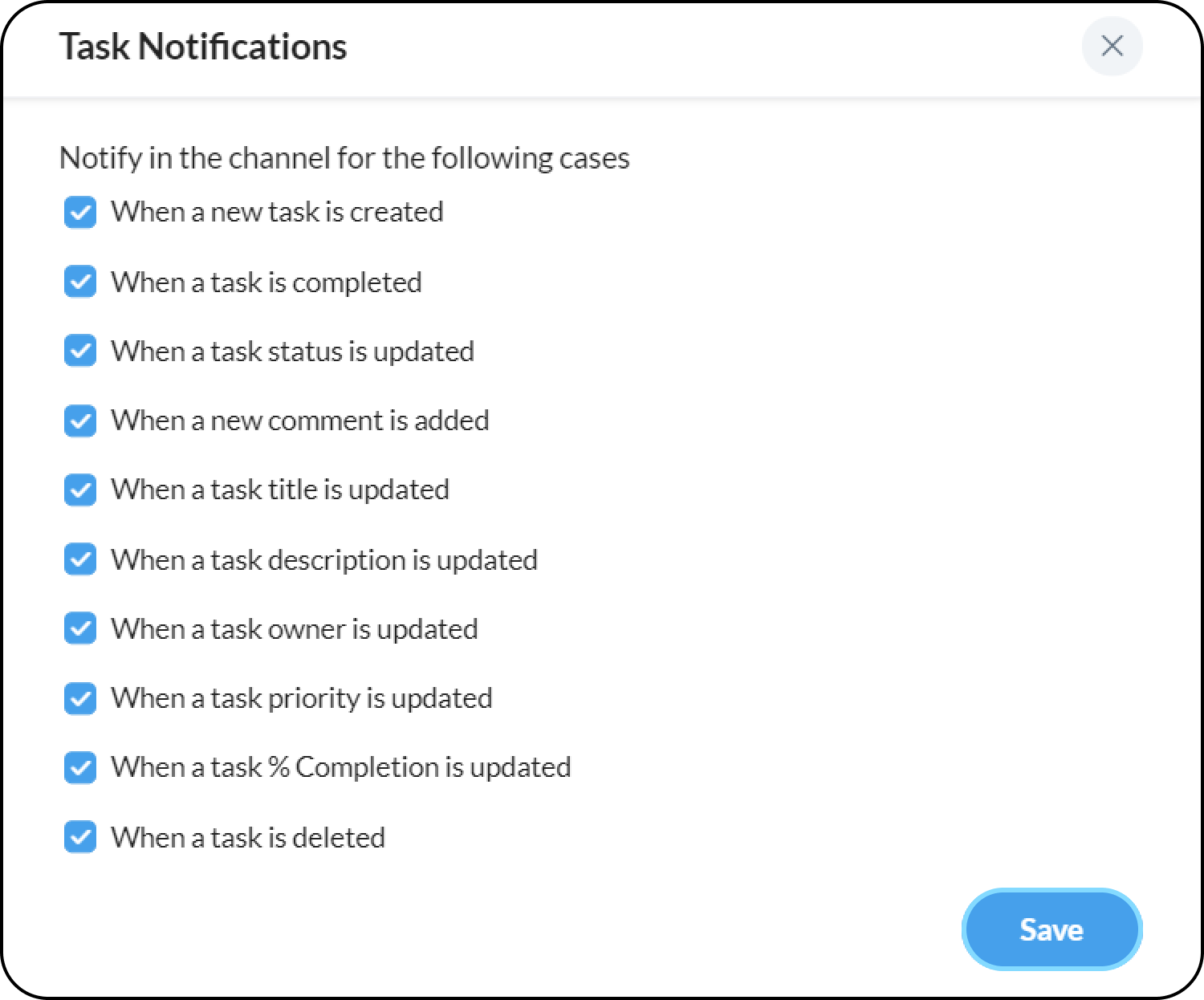Click the 'When a task description is updated' text
Image resolution: width=1204 pixels, height=1000 pixels.
click(x=323, y=559)
